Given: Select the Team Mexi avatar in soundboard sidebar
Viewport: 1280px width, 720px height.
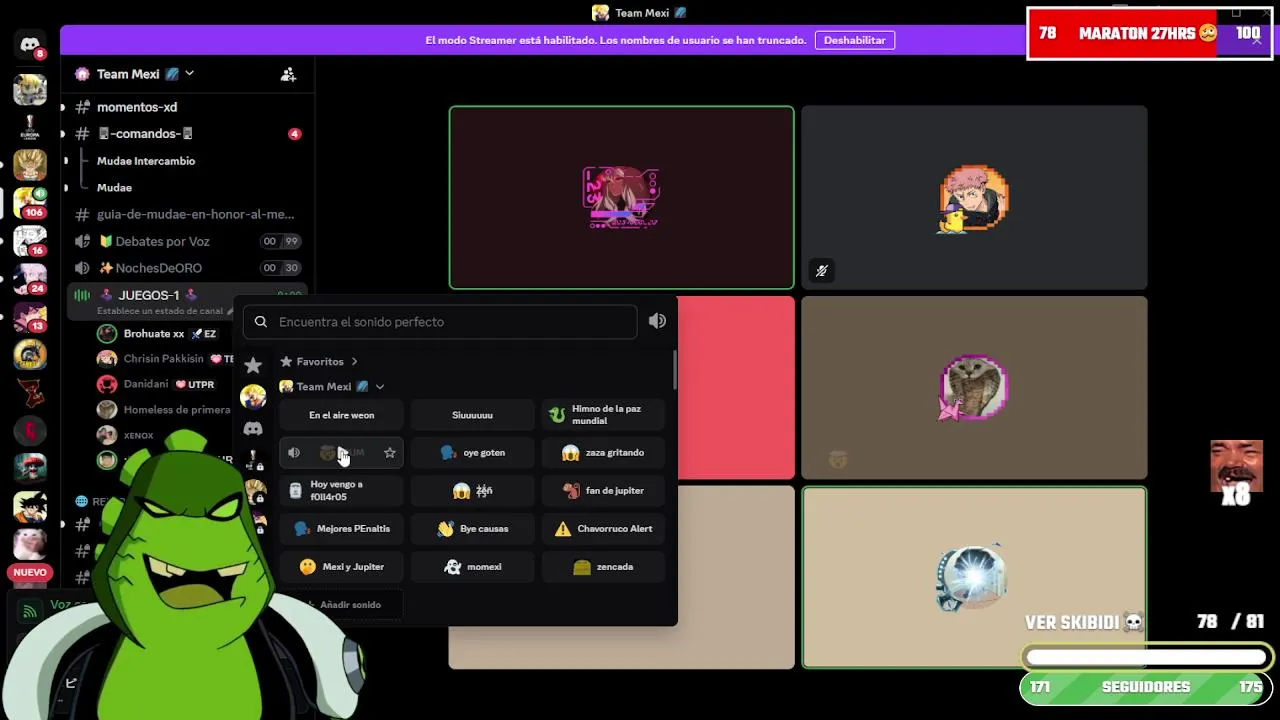Looking at the screenshot, I should [253, 397].
